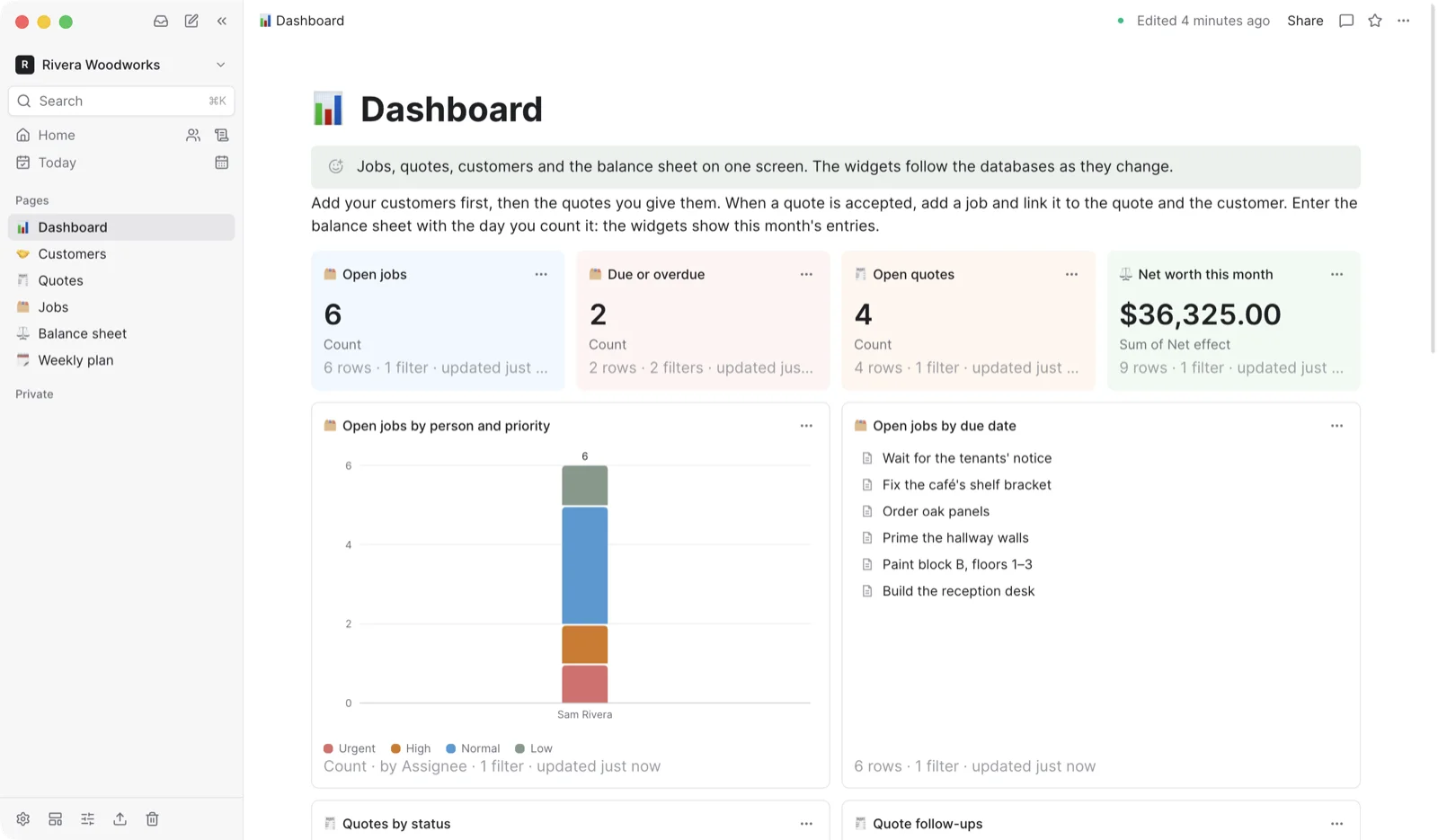Open the Open jobs widget menu
Image resolution: width=1438 pixels, height=840 pixels.
541,274
